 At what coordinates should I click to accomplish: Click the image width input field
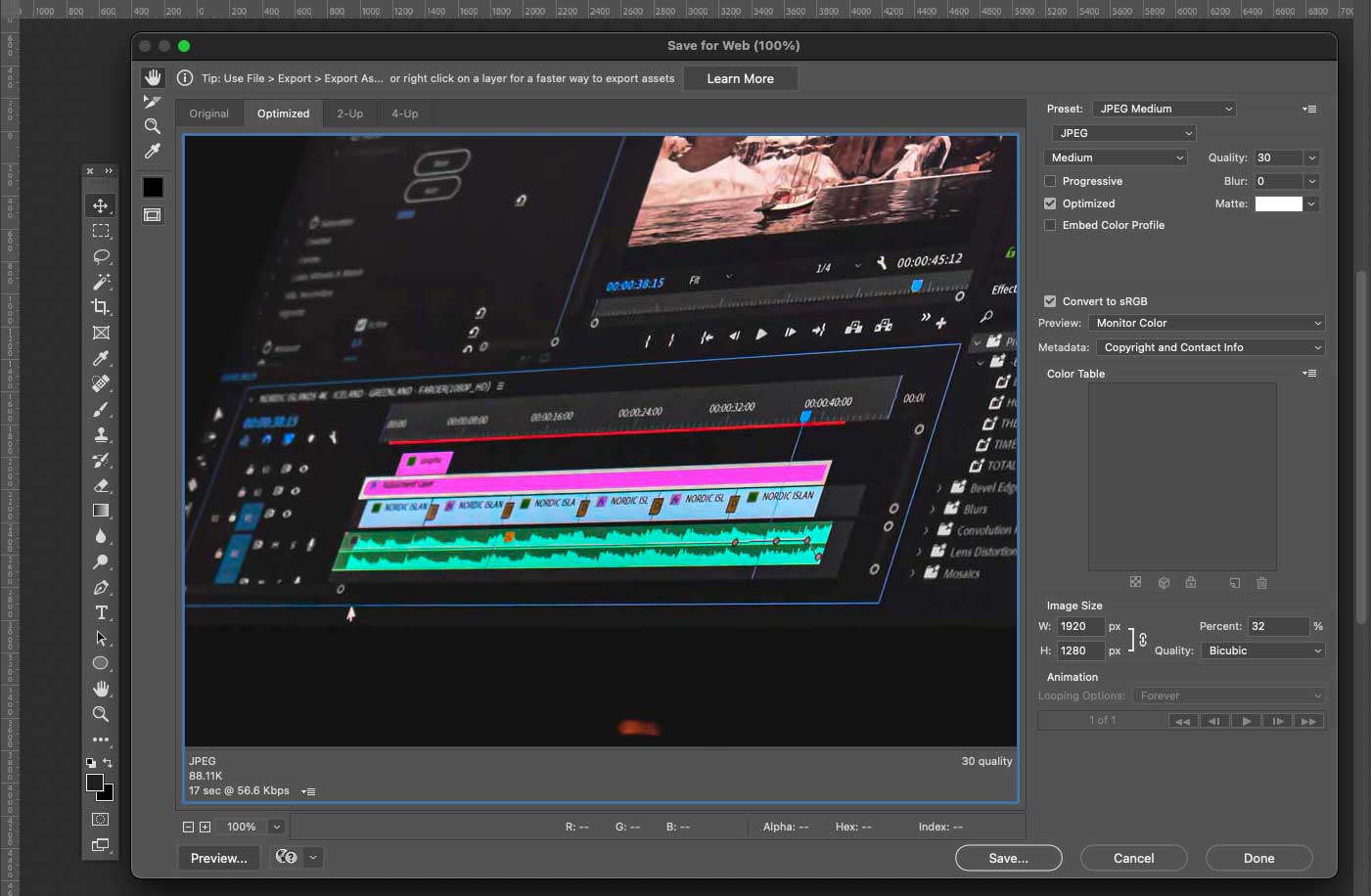(x=1079, y=626)
